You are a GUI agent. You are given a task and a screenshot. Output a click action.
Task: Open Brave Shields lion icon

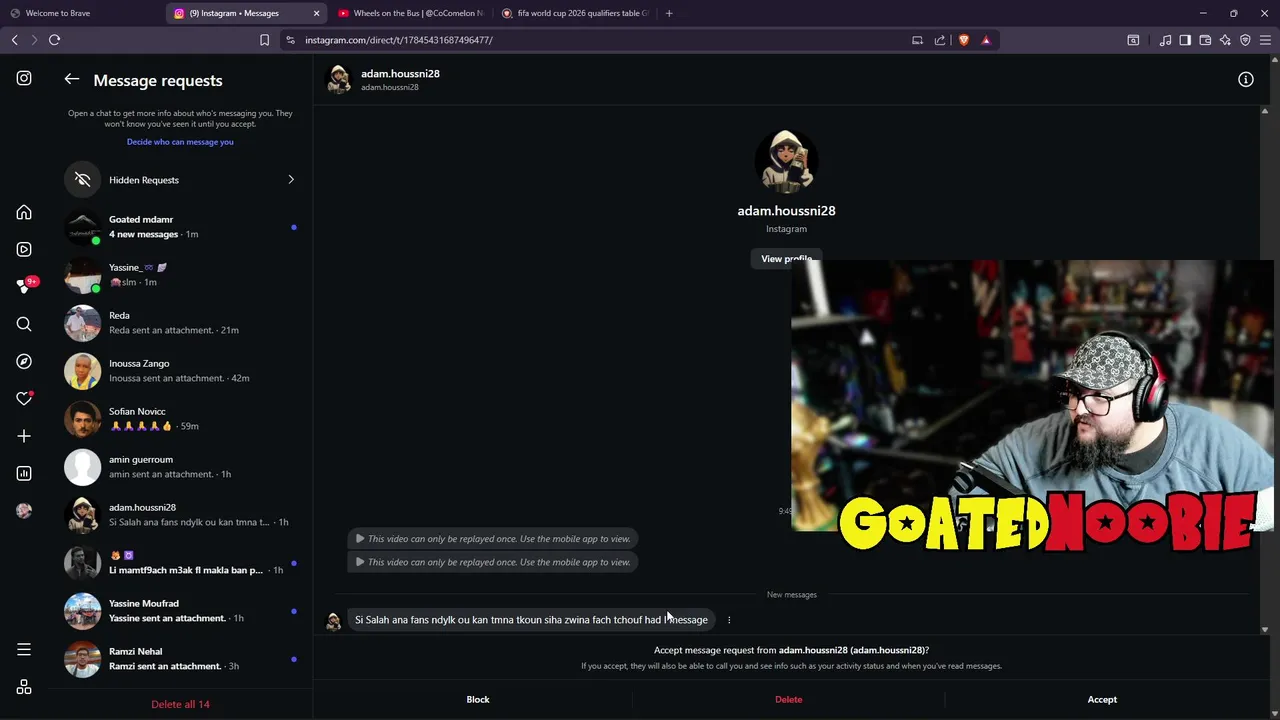point(964,40)
